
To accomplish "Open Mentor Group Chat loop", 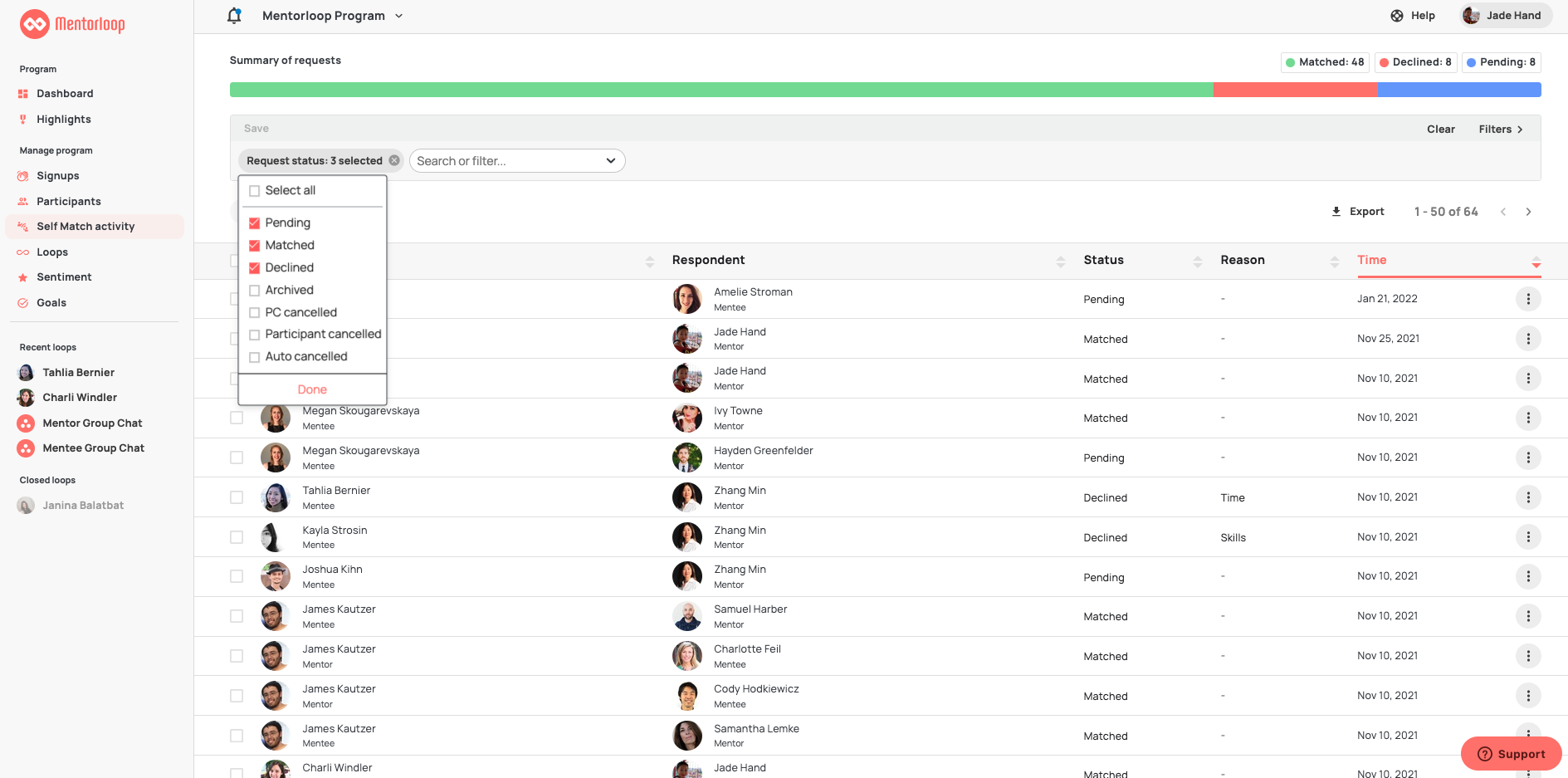I will coord(80,423).
